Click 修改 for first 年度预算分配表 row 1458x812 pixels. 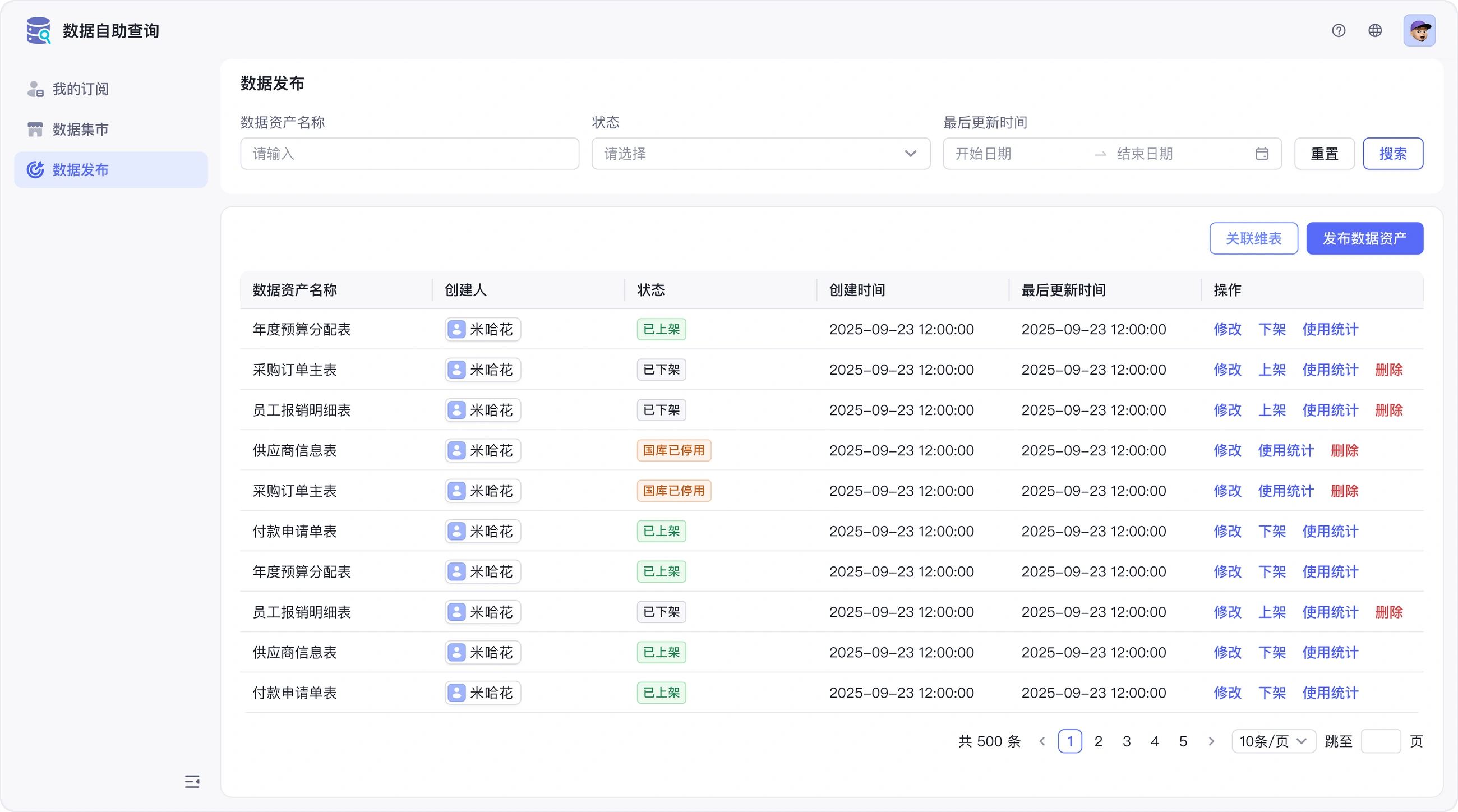pos(1227,329)
